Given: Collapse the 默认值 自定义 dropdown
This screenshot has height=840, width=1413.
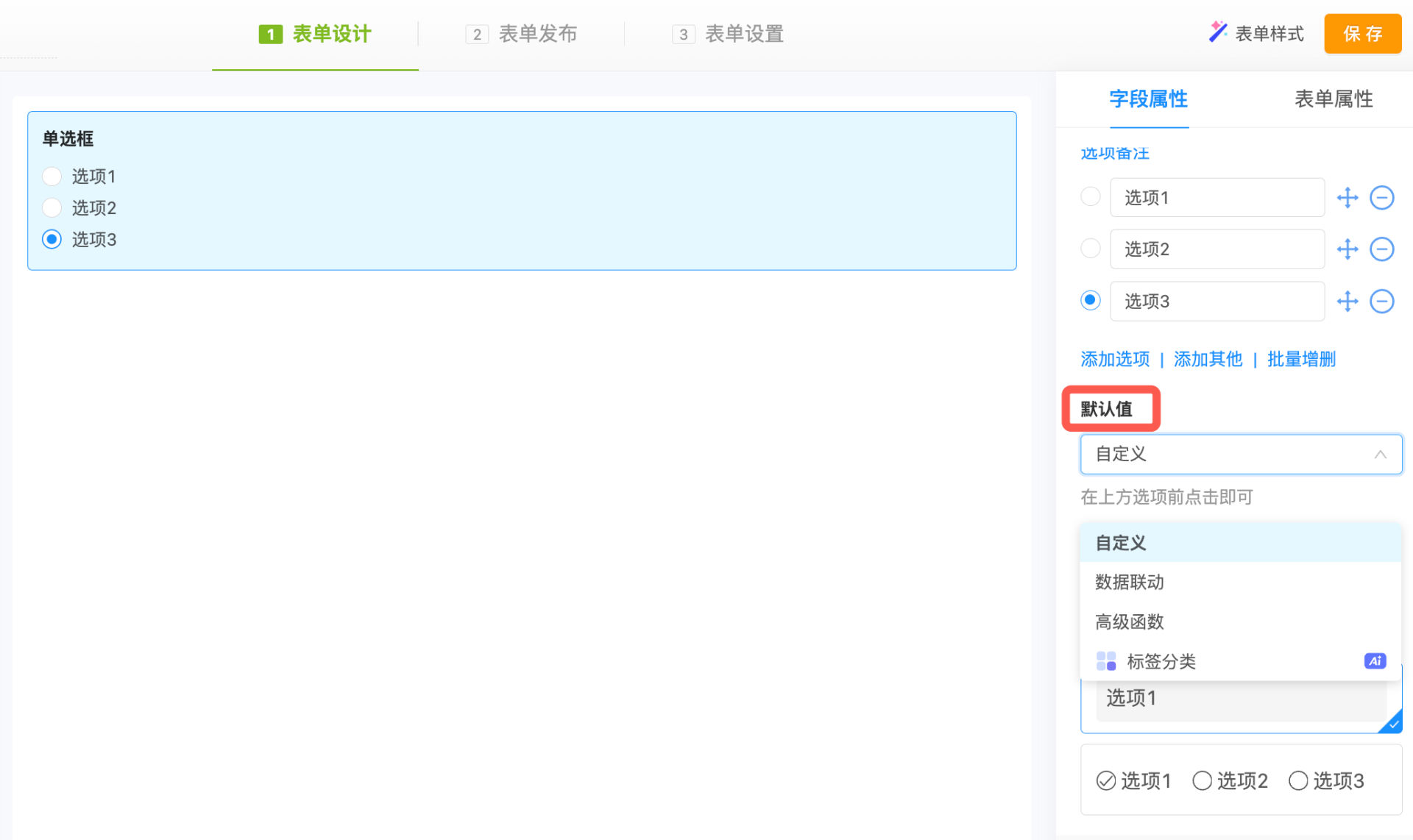Looking at the screenshot, I should [x=1380, y=455].
